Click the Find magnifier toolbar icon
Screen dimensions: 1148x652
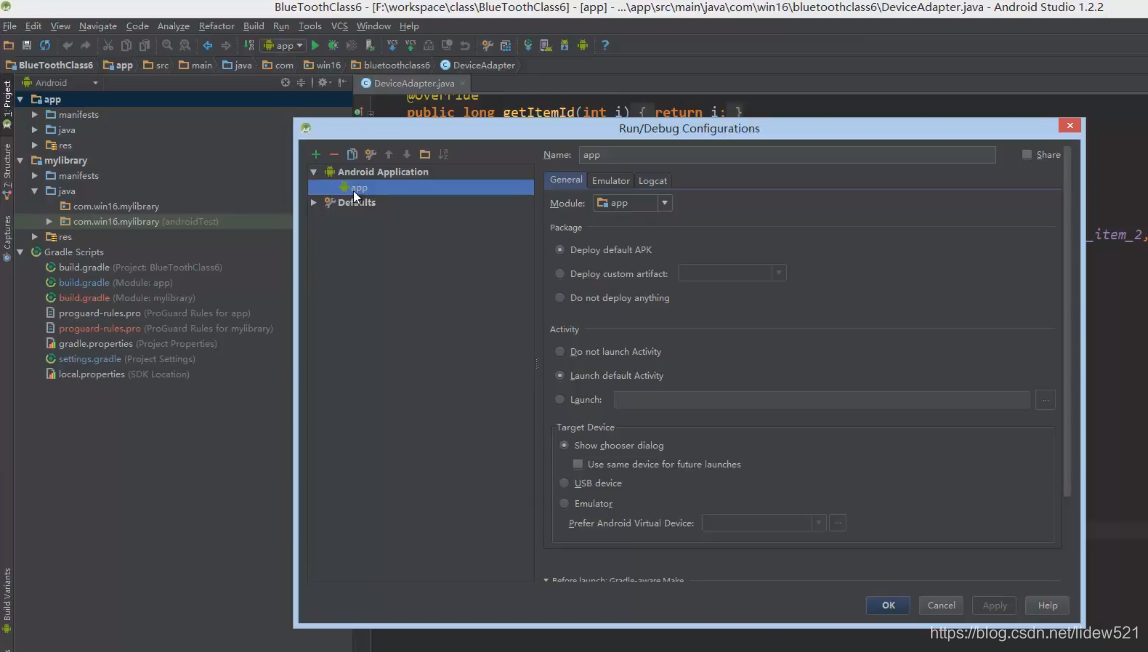click(167, 45)
